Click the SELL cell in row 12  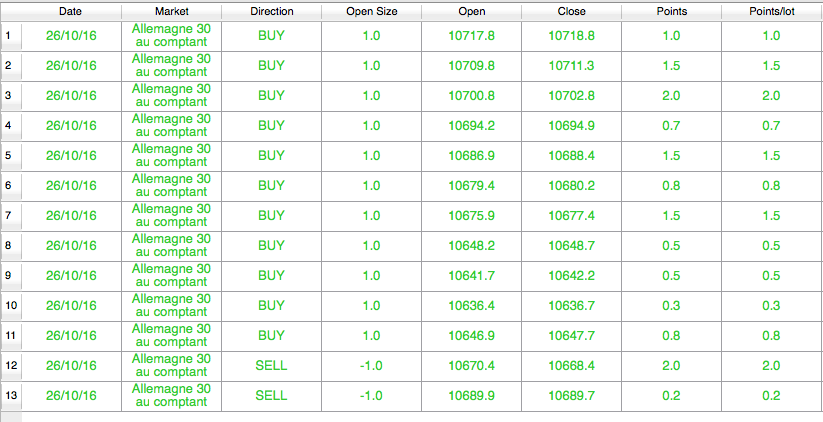[271, 366]
